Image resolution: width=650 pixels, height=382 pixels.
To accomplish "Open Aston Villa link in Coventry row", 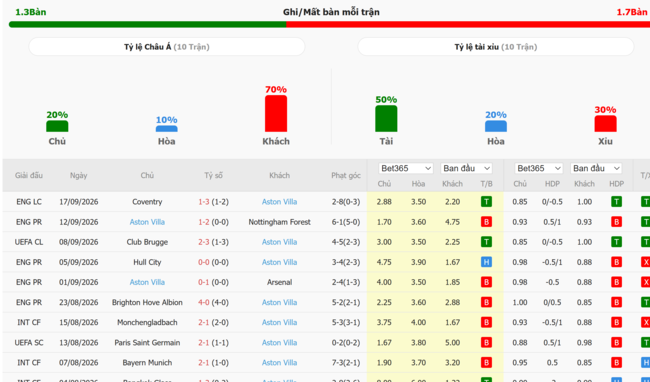I will tap(279, 202).
